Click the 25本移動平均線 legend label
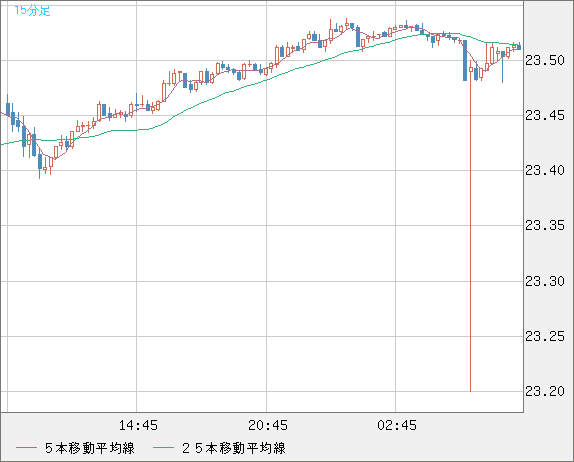 pyautogui.click(x=234, y=448)
